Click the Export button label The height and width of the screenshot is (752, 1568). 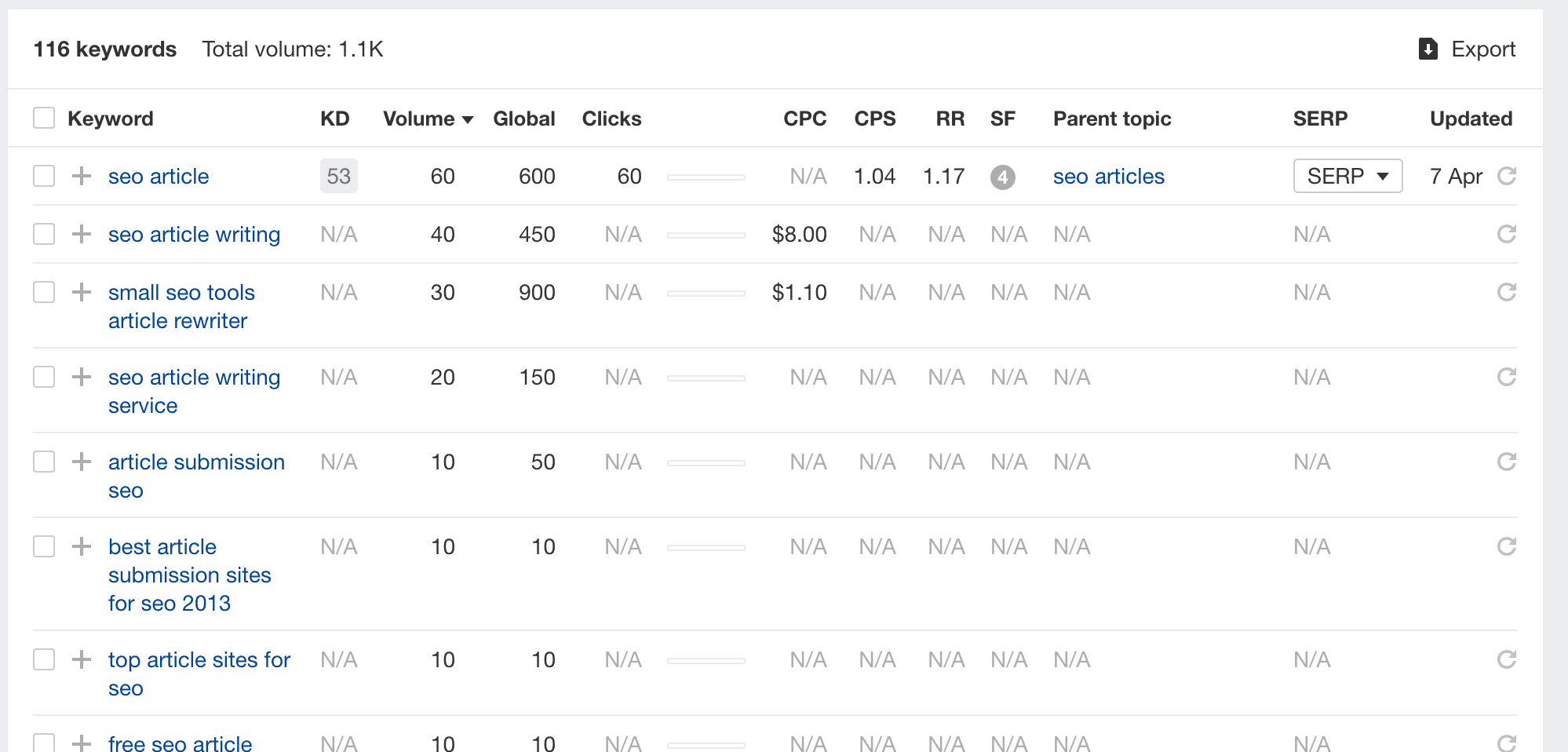click(x=1483, y=49)
